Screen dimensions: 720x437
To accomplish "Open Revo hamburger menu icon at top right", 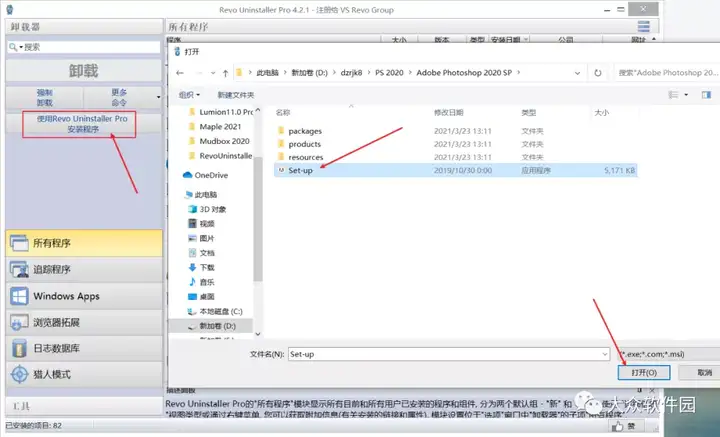I will coord(644,26).
